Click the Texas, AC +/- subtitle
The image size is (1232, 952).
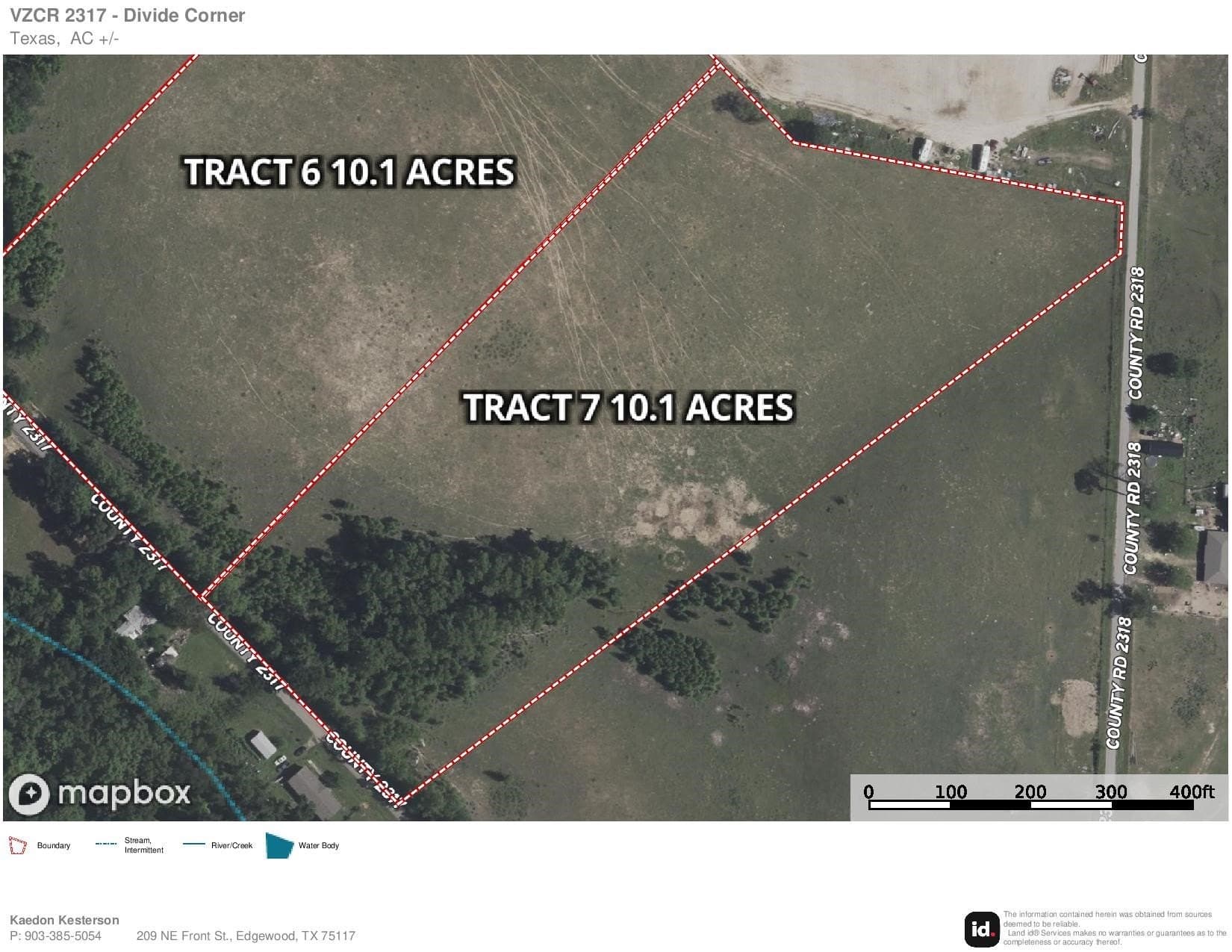[x=64, y=39]
